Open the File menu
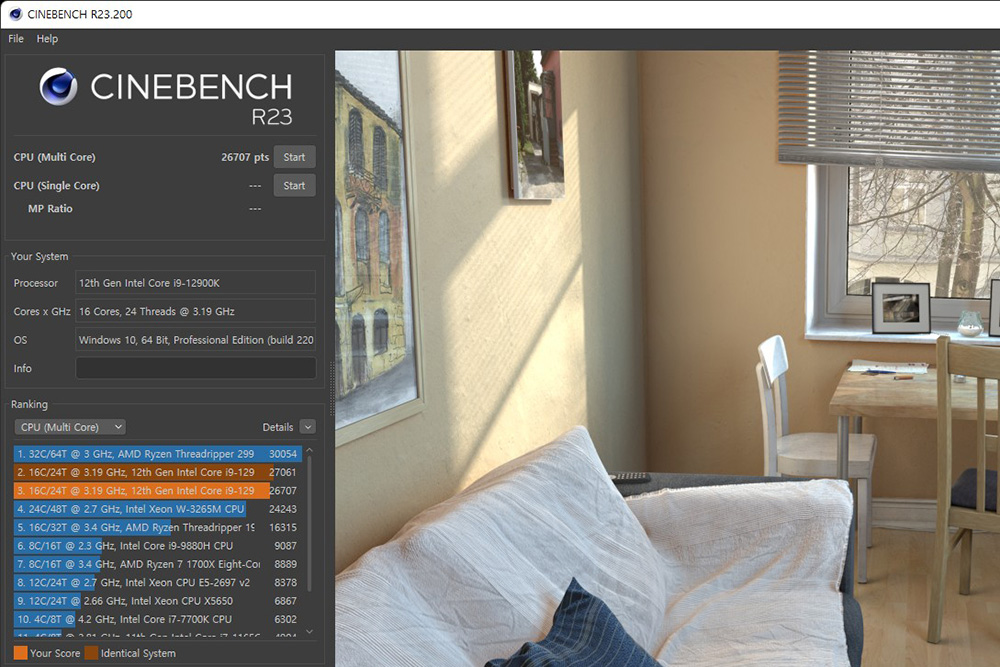 coord(16,39)
